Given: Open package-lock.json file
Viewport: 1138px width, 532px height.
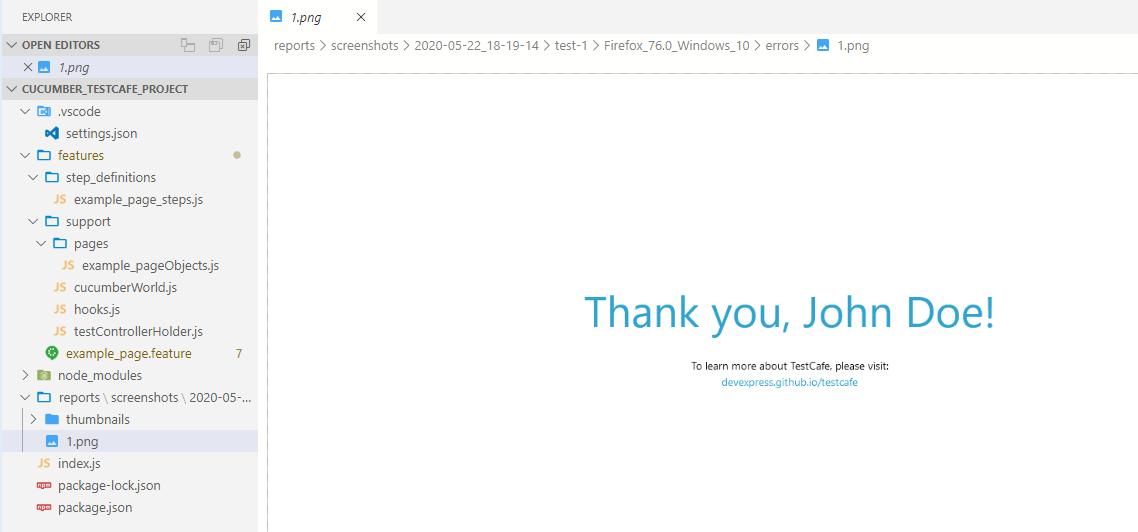Looking at the screenshot, I should tap(110, 486).
